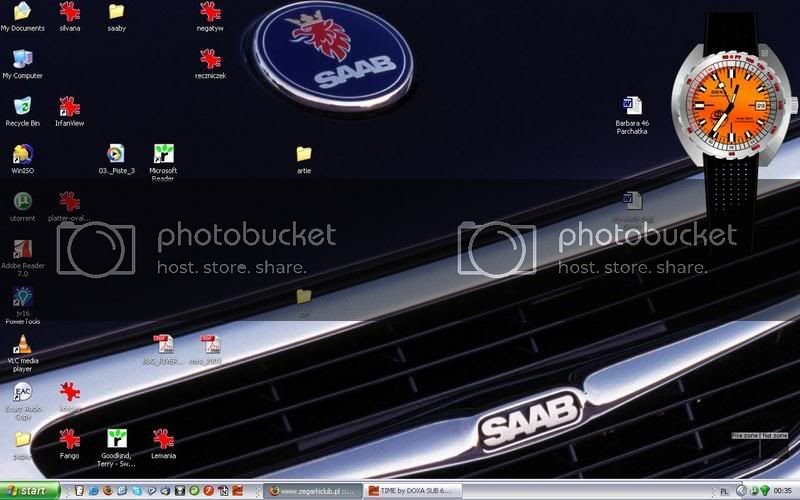Open the Barbara 46 Parchatka Word document
800x500 pixels.
[x=632, y=115]
